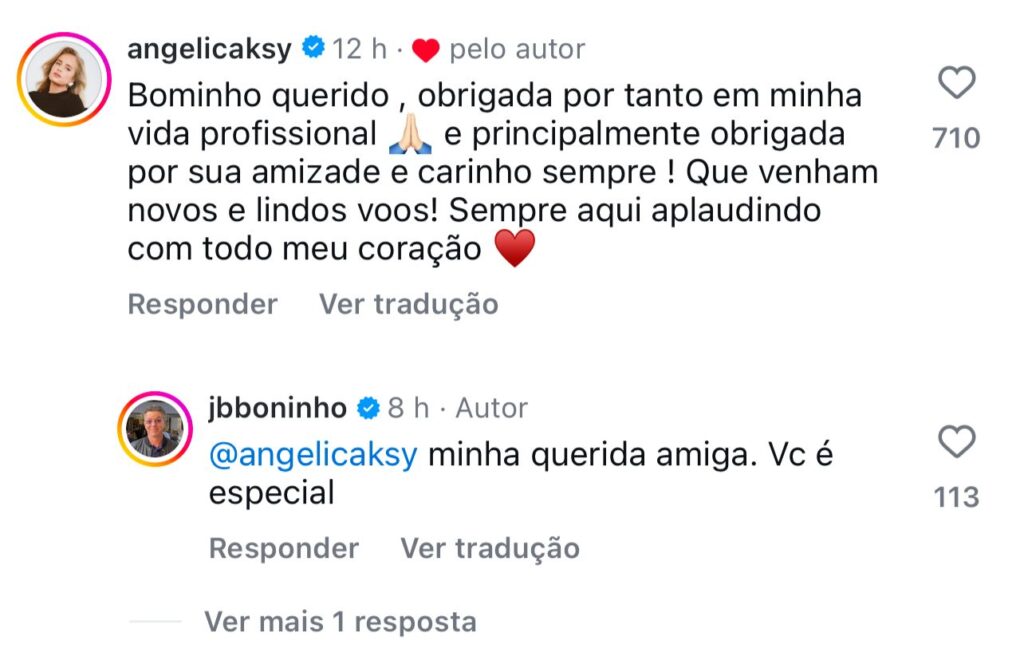Click the red heart 'pelo autor' icon
This screenshot has width=1024, height=660.
point(426,49)
